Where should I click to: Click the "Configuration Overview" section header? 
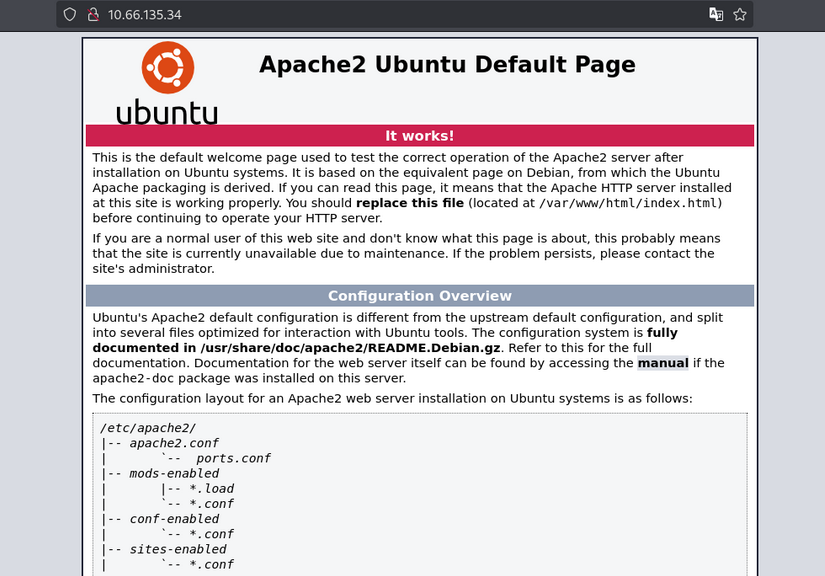click(419, 296)
